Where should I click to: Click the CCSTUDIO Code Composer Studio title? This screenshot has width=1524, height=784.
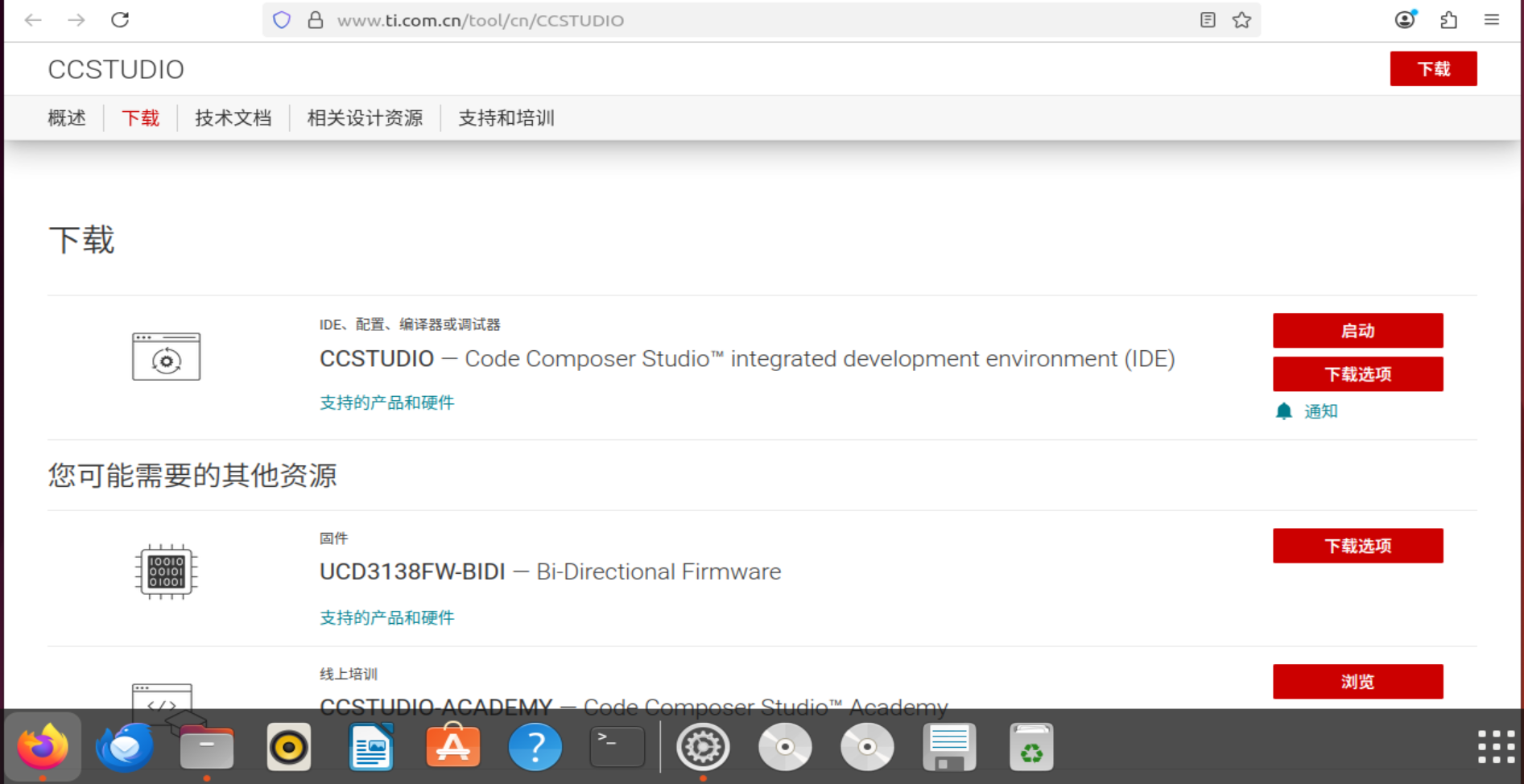(x=747, y=359)
